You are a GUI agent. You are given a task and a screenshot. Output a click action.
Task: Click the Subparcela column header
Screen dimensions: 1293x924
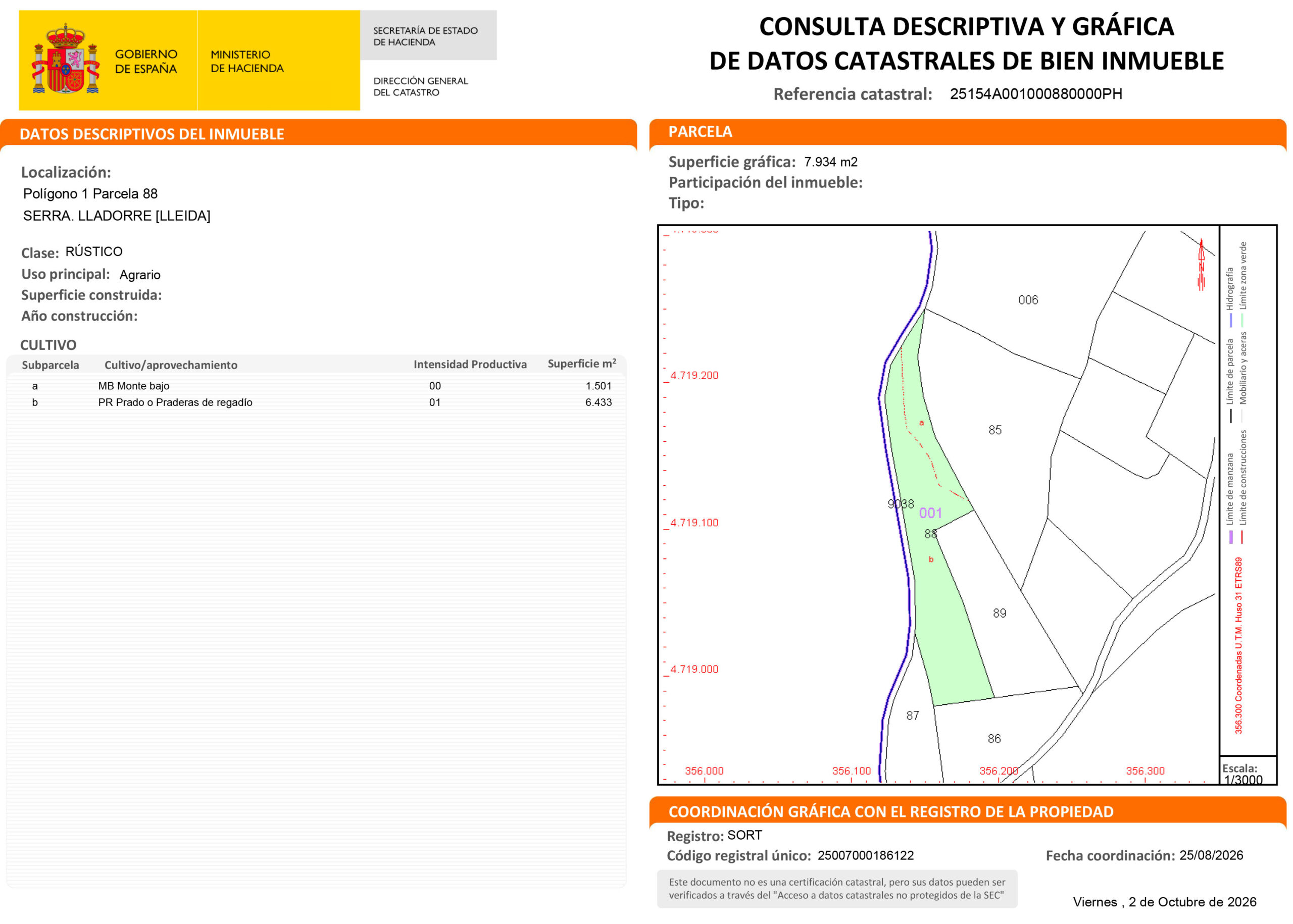(51, 365)
